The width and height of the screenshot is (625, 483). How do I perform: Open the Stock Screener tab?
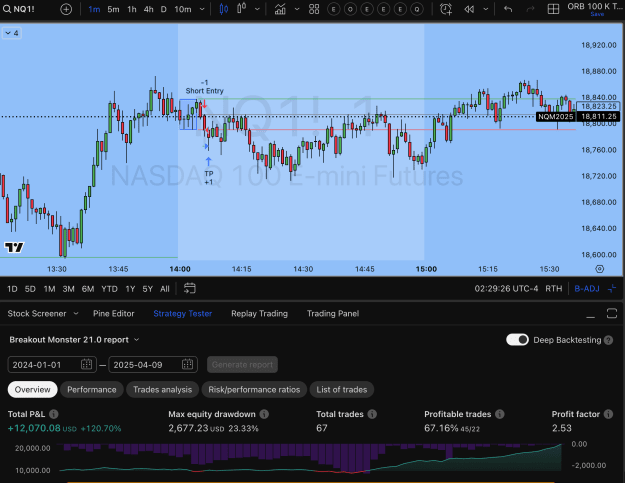click(37, 314)
